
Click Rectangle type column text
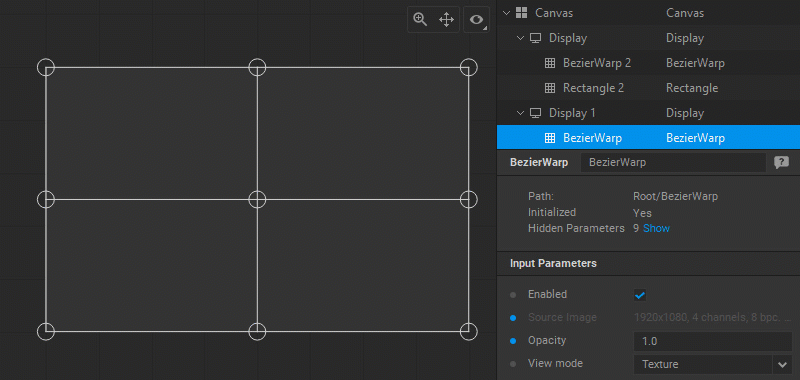click(x=692, y=88)
